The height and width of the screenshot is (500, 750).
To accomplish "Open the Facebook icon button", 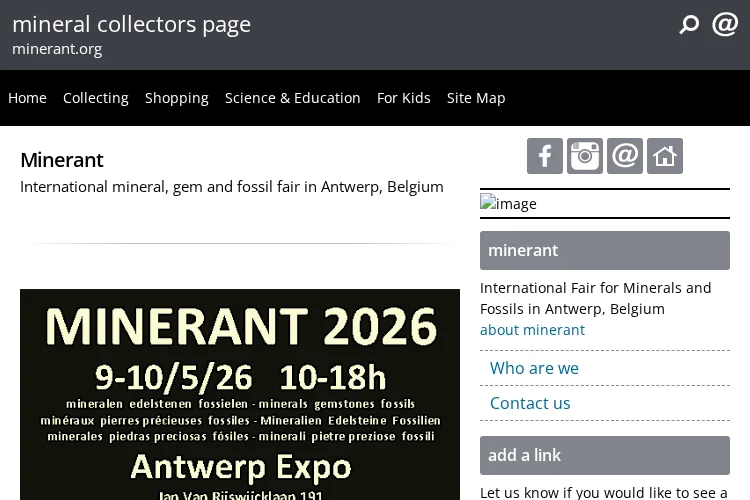I will (545, 156).
